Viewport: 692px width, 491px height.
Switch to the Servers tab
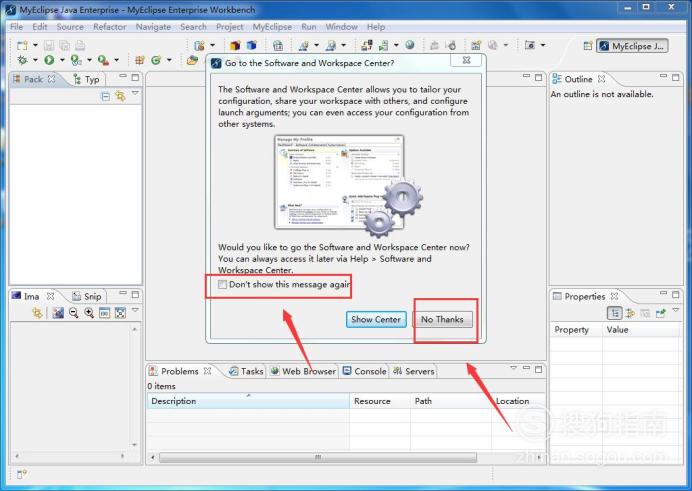[x=414, y=371]
